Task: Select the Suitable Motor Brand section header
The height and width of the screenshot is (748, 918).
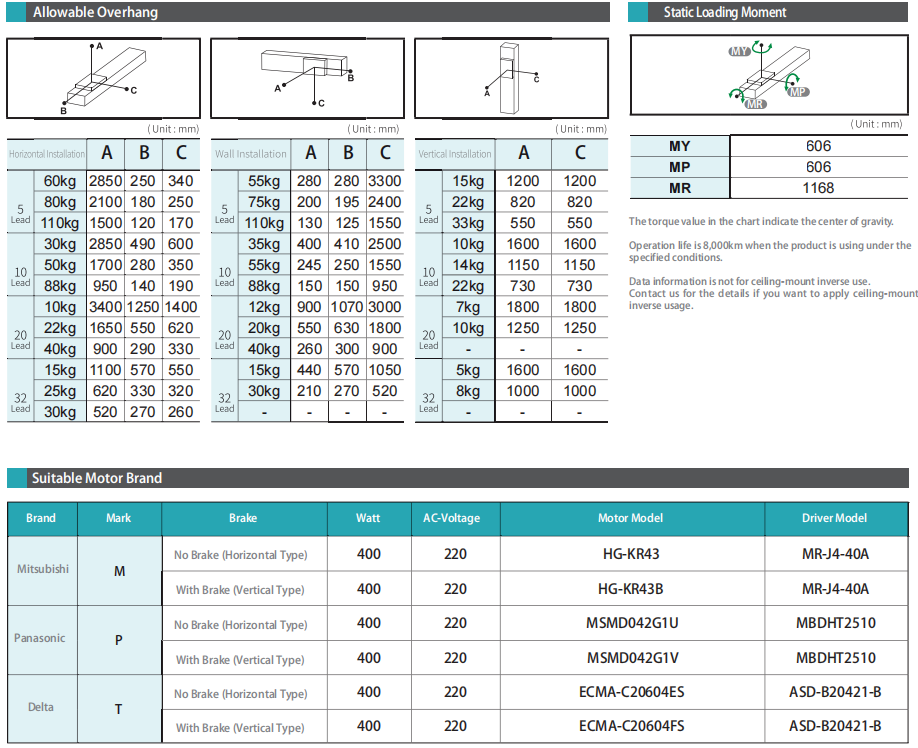Action: 97,478
